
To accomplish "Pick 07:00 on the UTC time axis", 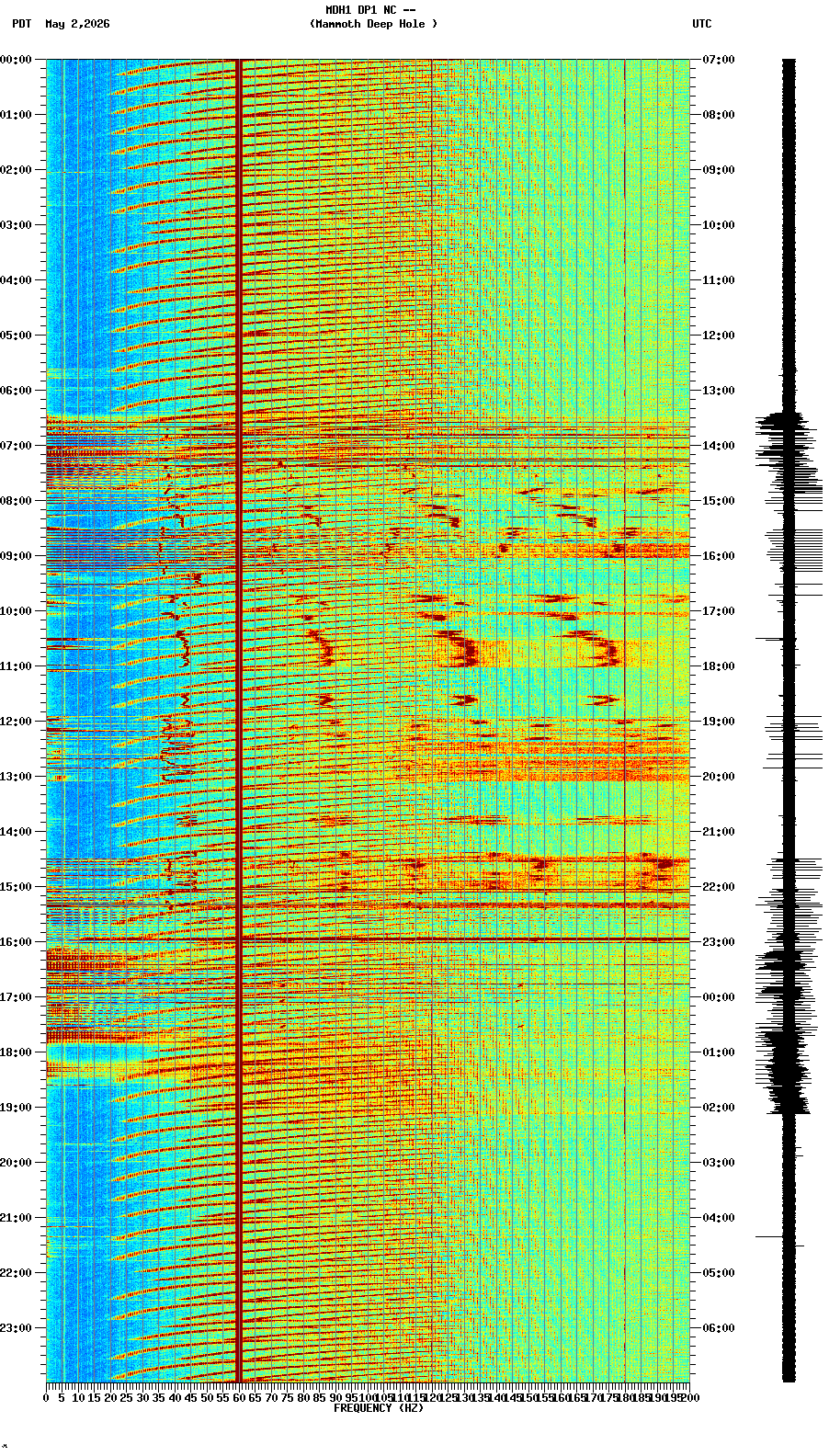I will [x=719, y=60].
